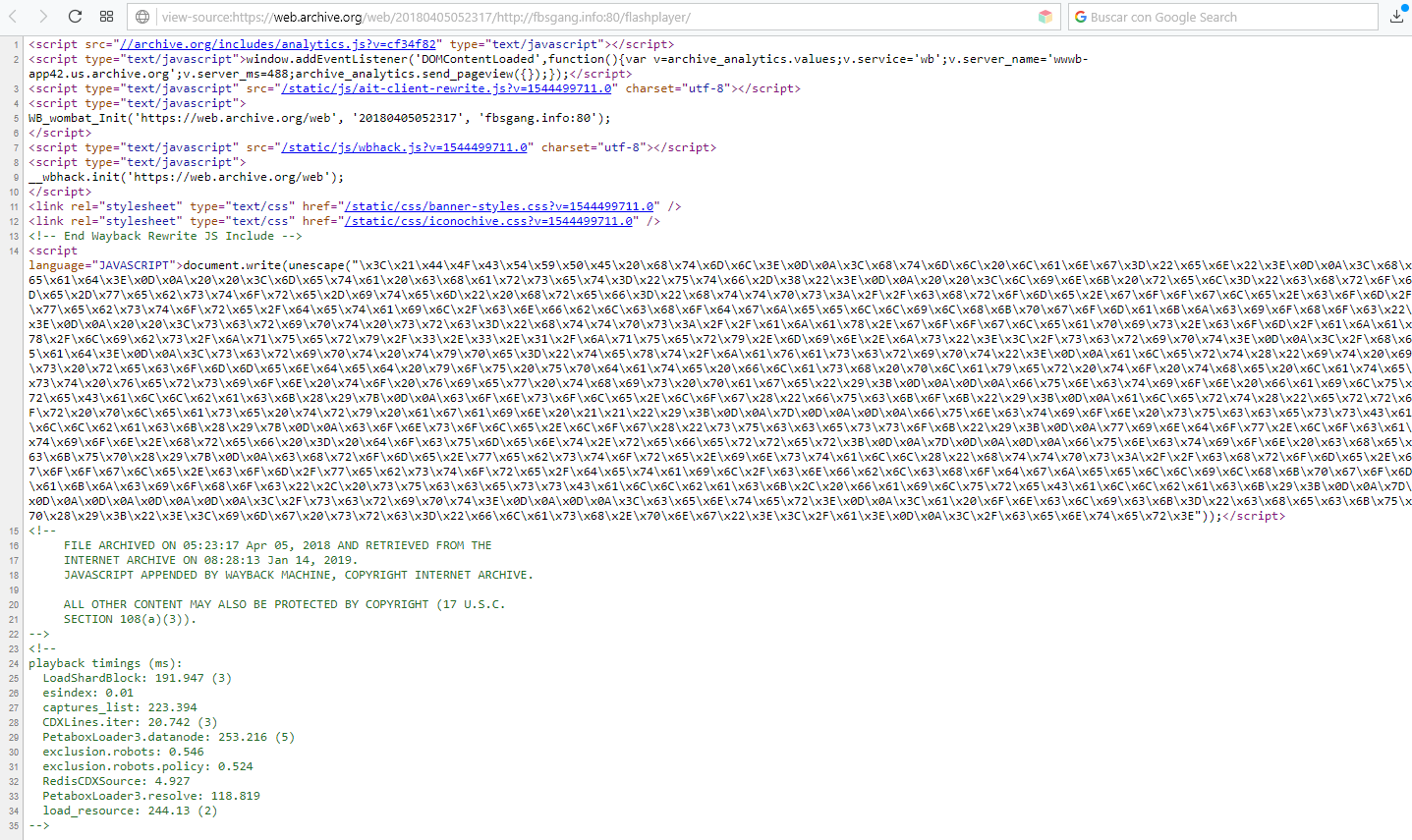
Task: Click the 'esindex: 0.01' line
Action: coord(88,693)
